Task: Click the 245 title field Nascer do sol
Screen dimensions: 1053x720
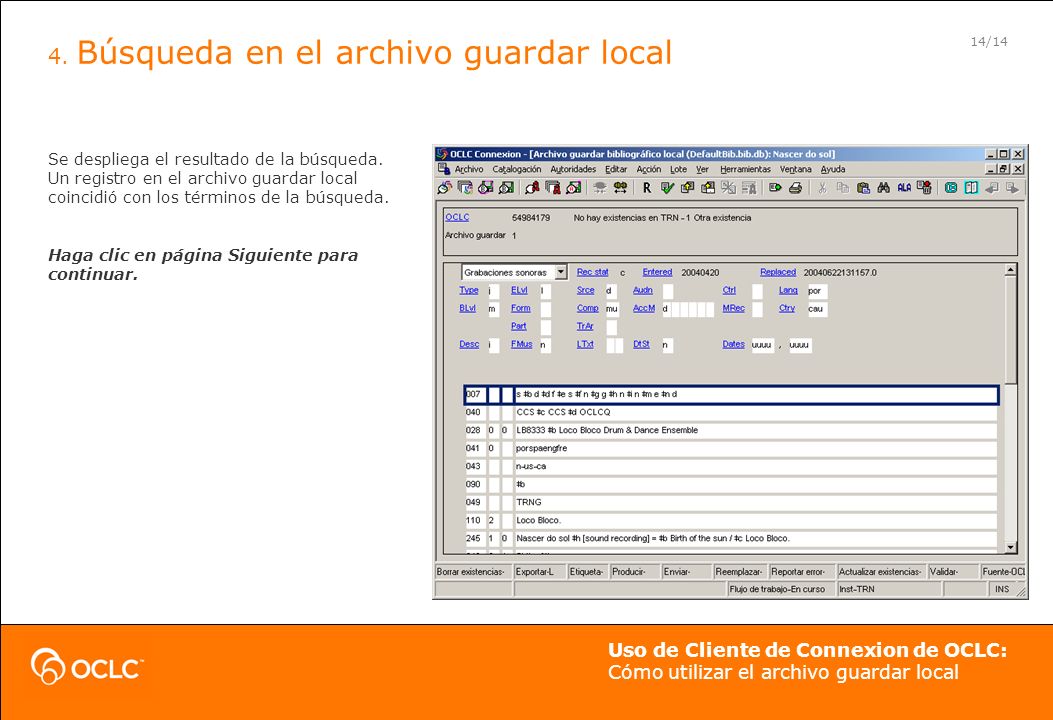Action: point(756,539)
